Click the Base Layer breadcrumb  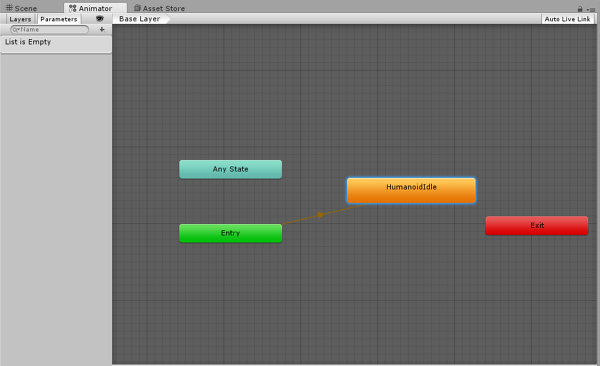pyautogui.click(x=140, y=19)
